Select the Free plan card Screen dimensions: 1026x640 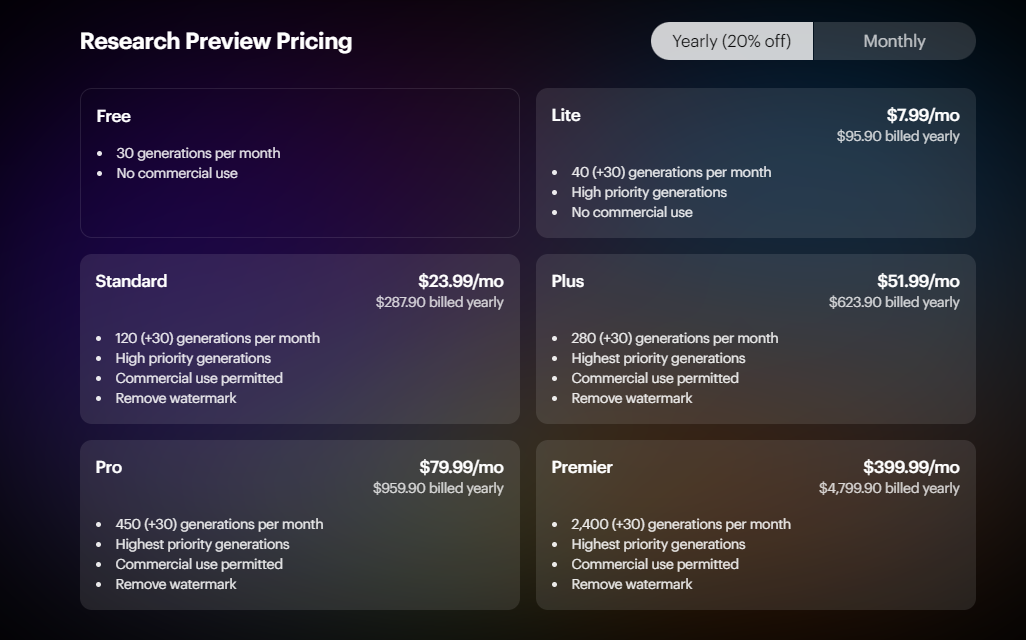pyautogui.click(x=299, y=162)
